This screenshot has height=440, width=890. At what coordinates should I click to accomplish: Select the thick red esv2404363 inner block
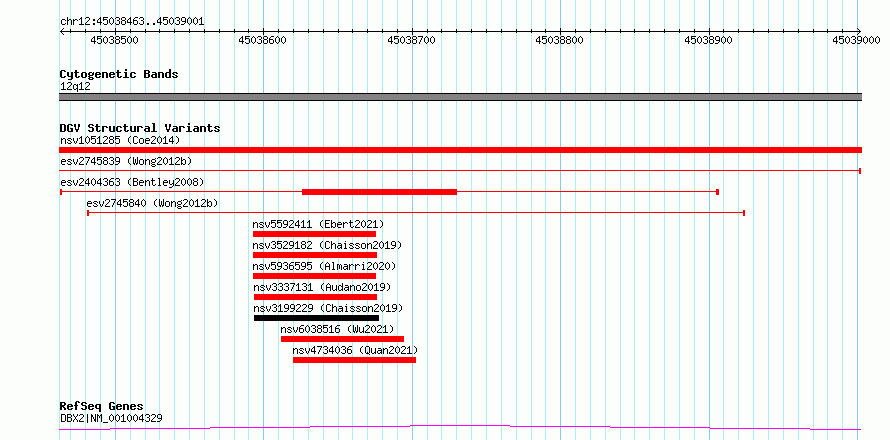[379, 192]
